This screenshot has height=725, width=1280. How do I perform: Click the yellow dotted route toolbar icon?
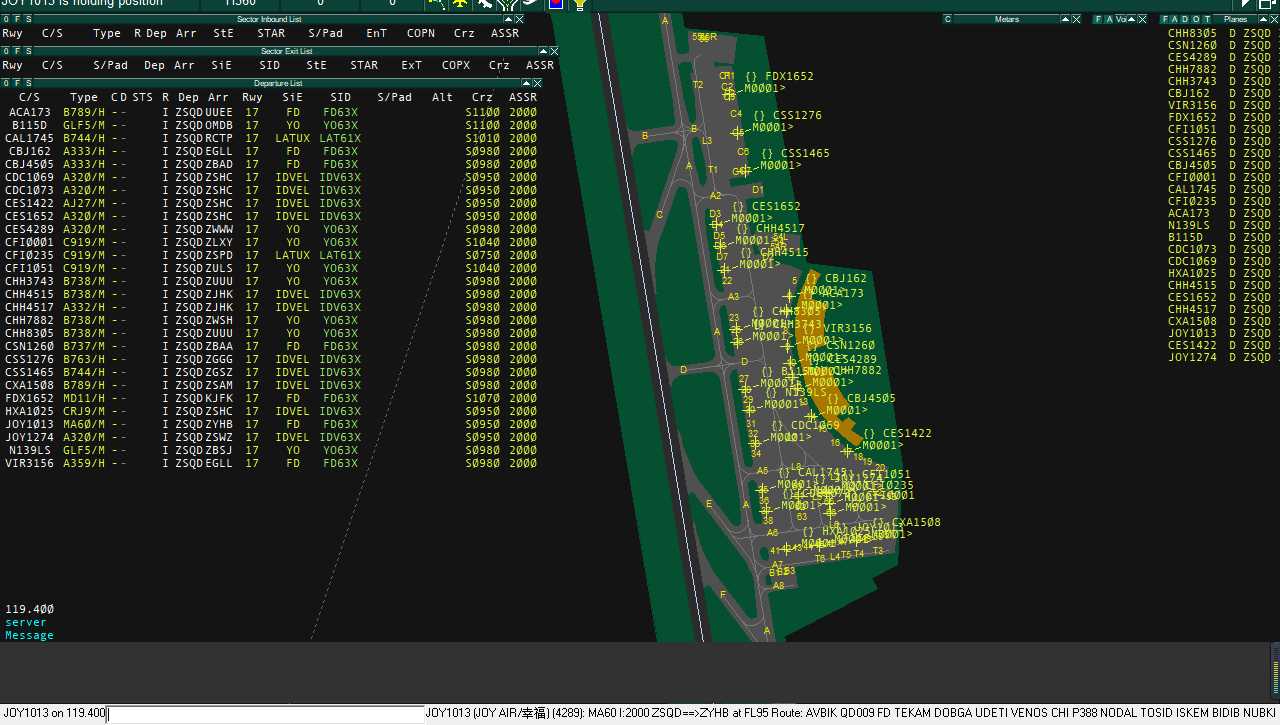point(437,4)
